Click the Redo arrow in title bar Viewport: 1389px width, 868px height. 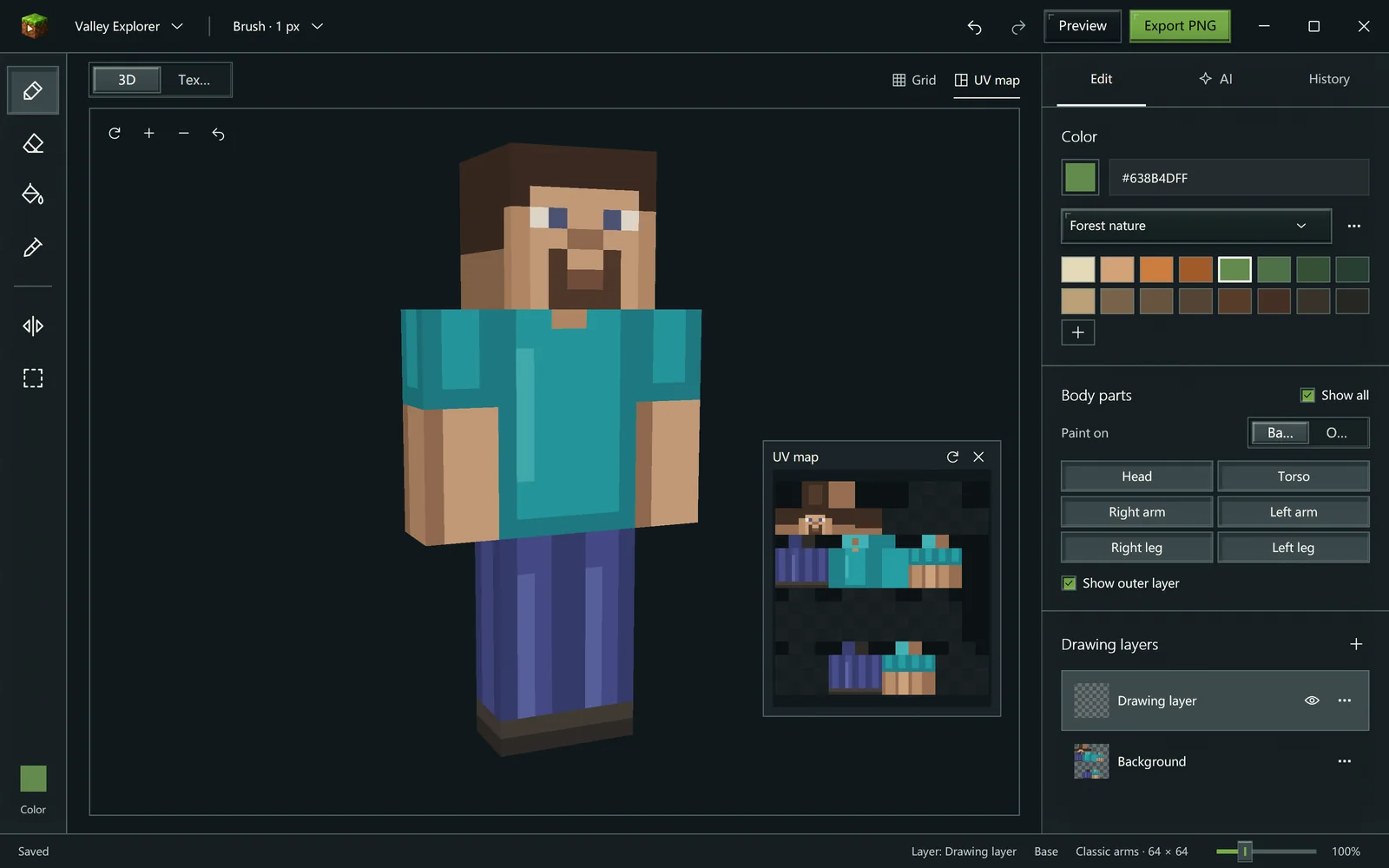(x=1018, y=27)
